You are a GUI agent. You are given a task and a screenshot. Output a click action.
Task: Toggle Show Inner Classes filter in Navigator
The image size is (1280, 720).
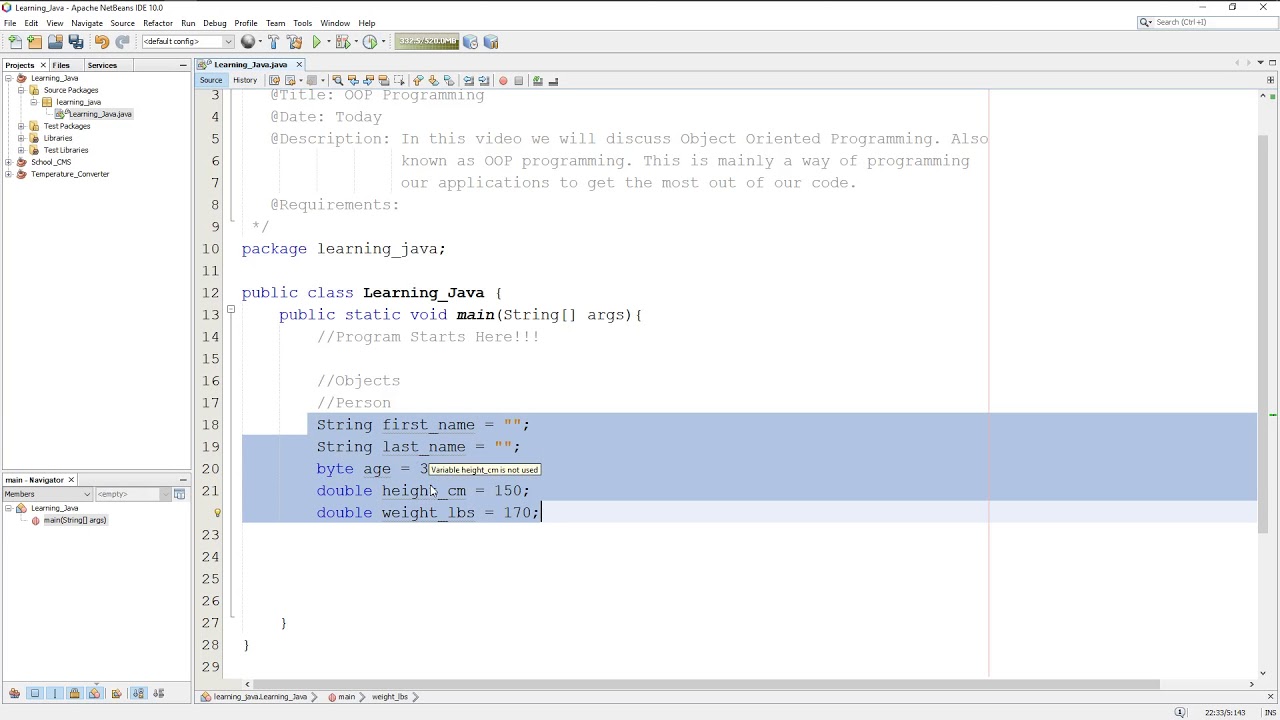(x=94, y=693)
